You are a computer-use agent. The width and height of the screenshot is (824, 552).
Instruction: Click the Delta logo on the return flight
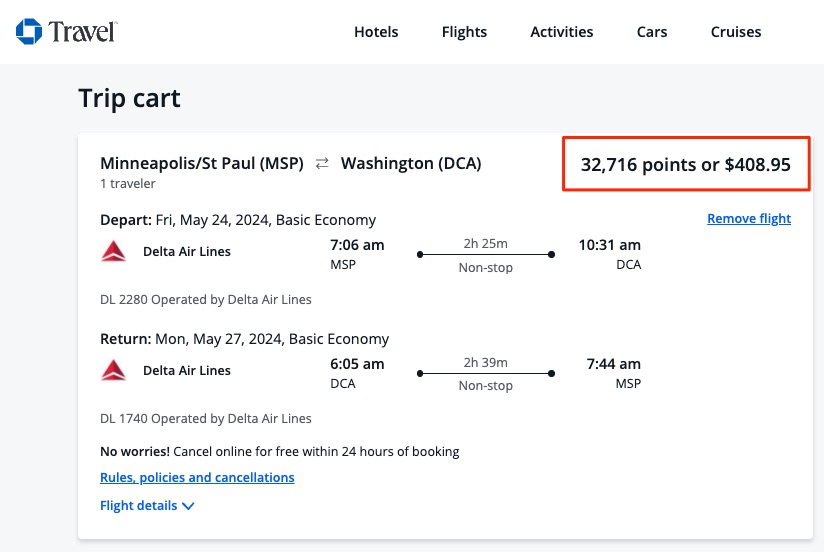click(114, 370)
